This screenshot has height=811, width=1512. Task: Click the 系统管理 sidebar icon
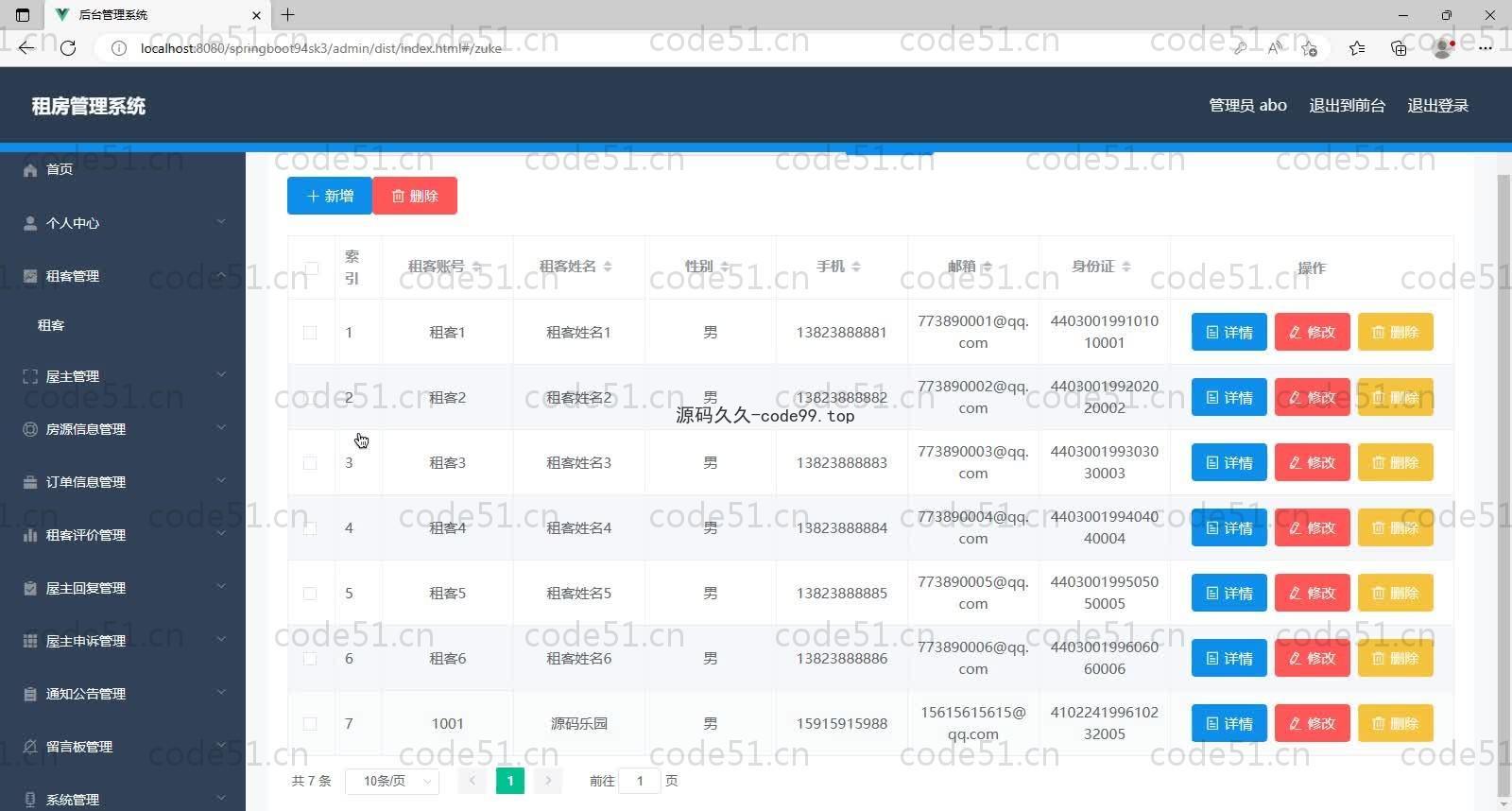pos(30,800)
